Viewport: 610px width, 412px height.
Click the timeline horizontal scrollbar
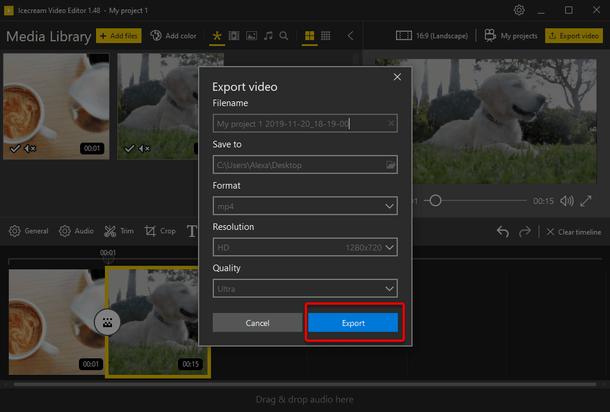click(305, 384)
